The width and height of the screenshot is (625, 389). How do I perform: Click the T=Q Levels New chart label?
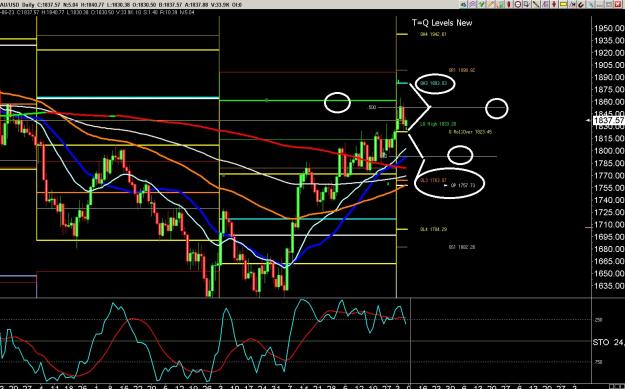pyautogui.click(x=442, y=23)
